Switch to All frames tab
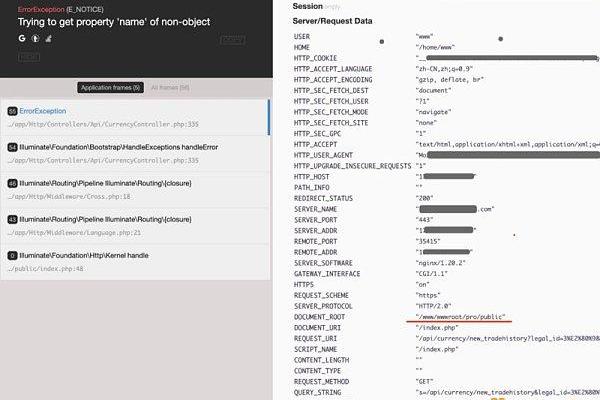 (x=169, y=88)
